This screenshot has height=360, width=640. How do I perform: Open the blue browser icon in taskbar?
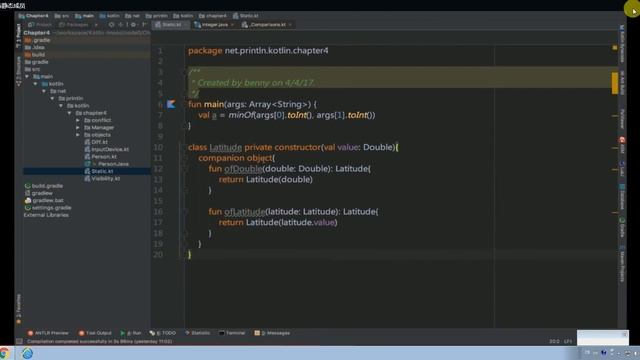click(27, 353)
